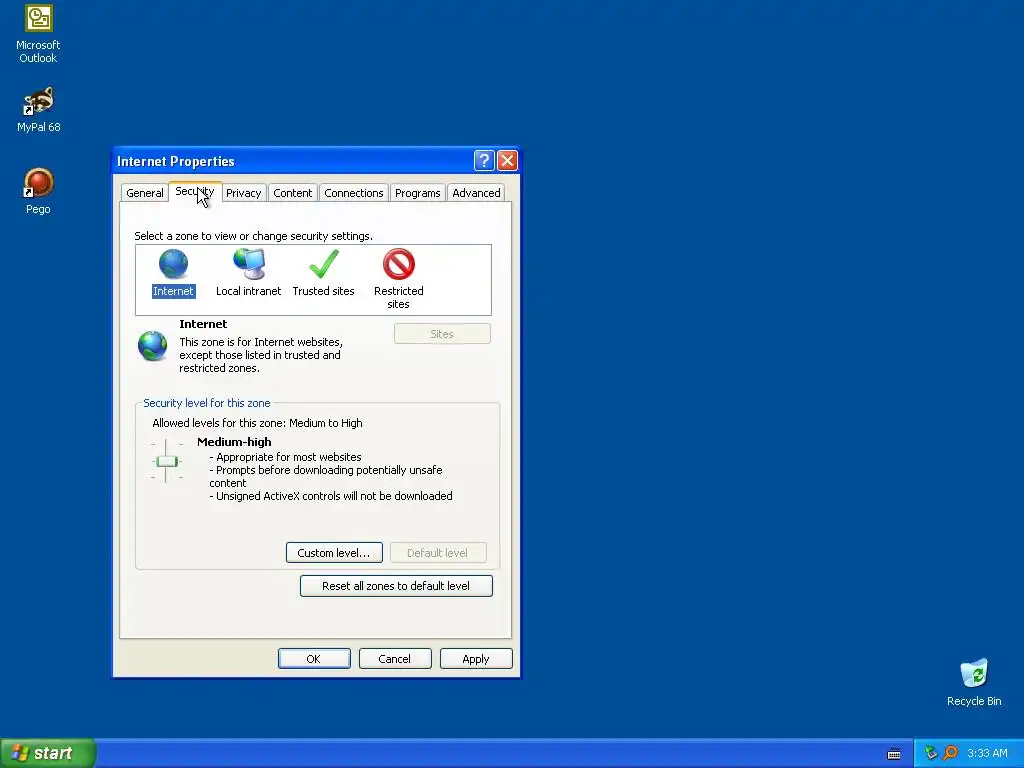
Task: Switch to the Advanced tab
Action: pos(476,193)
